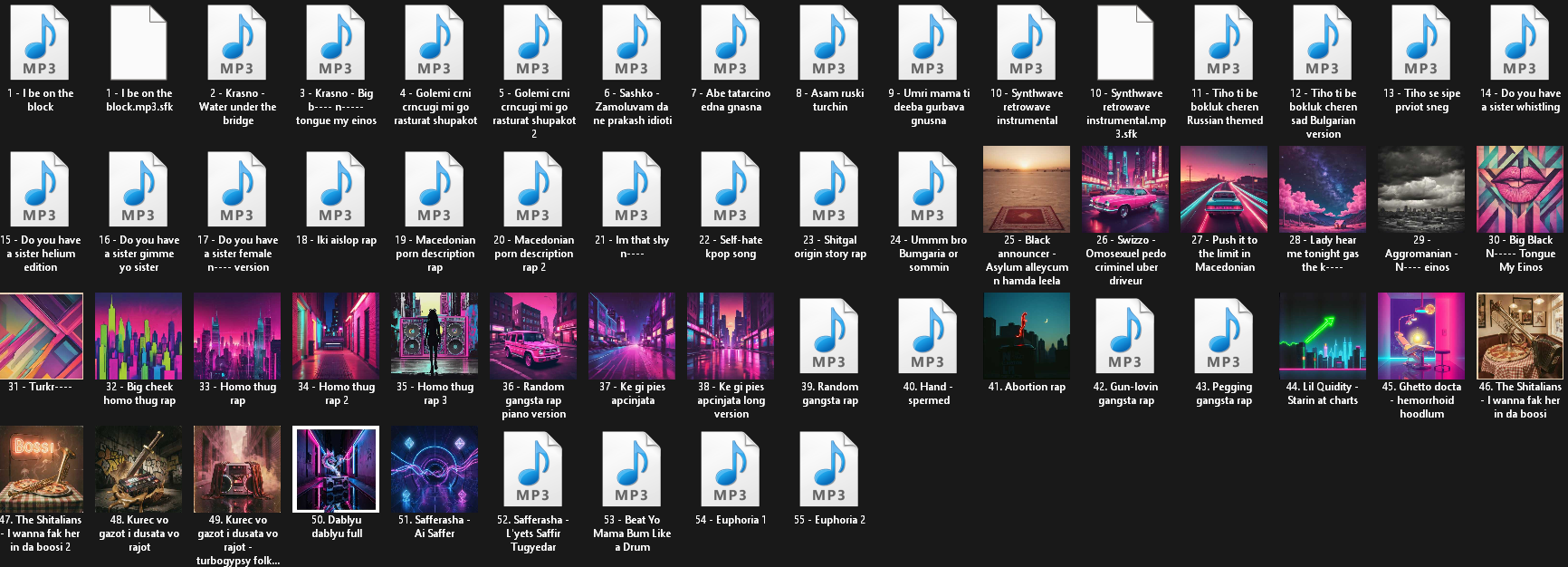Screen dimensions: 1568x567
Task: Select MP3 '43. Pegging gangsta rap'
Action: pos(1224,337)
